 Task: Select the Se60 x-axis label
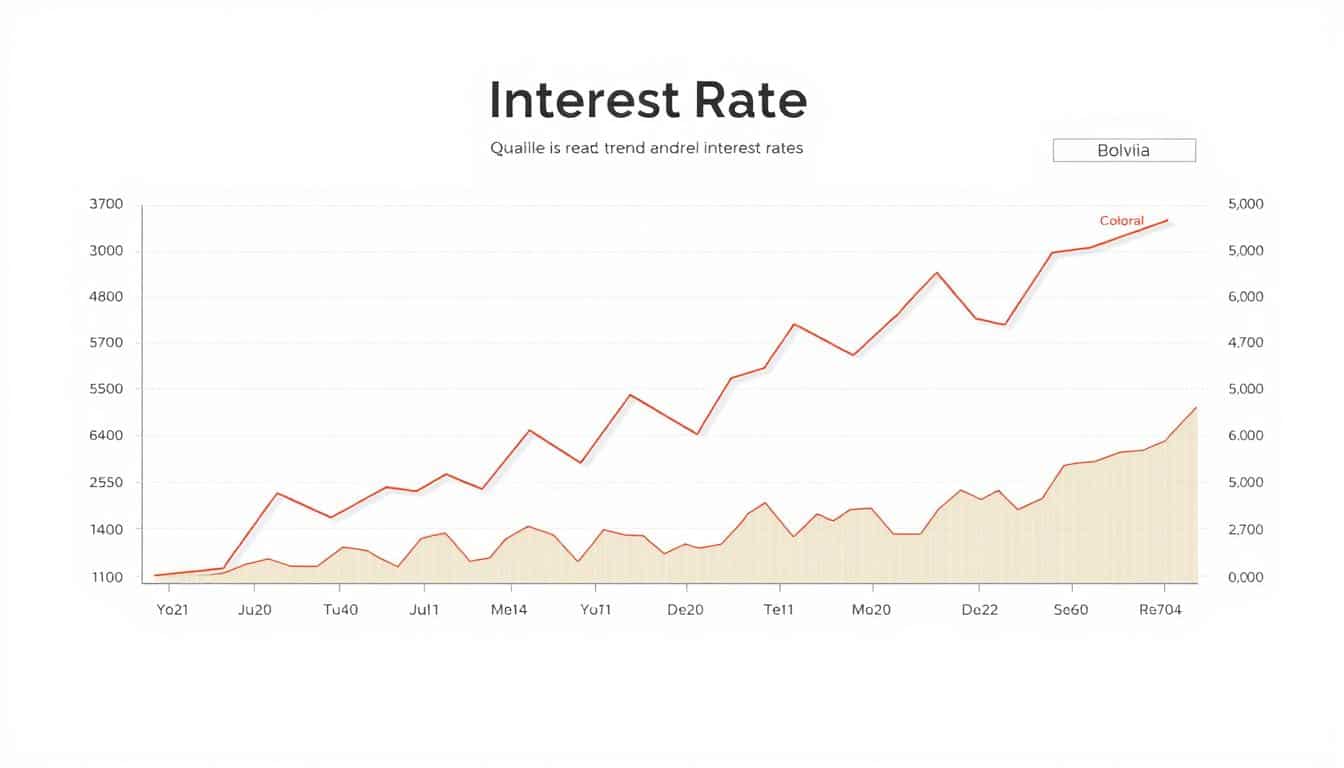[x=1071, y=609]
